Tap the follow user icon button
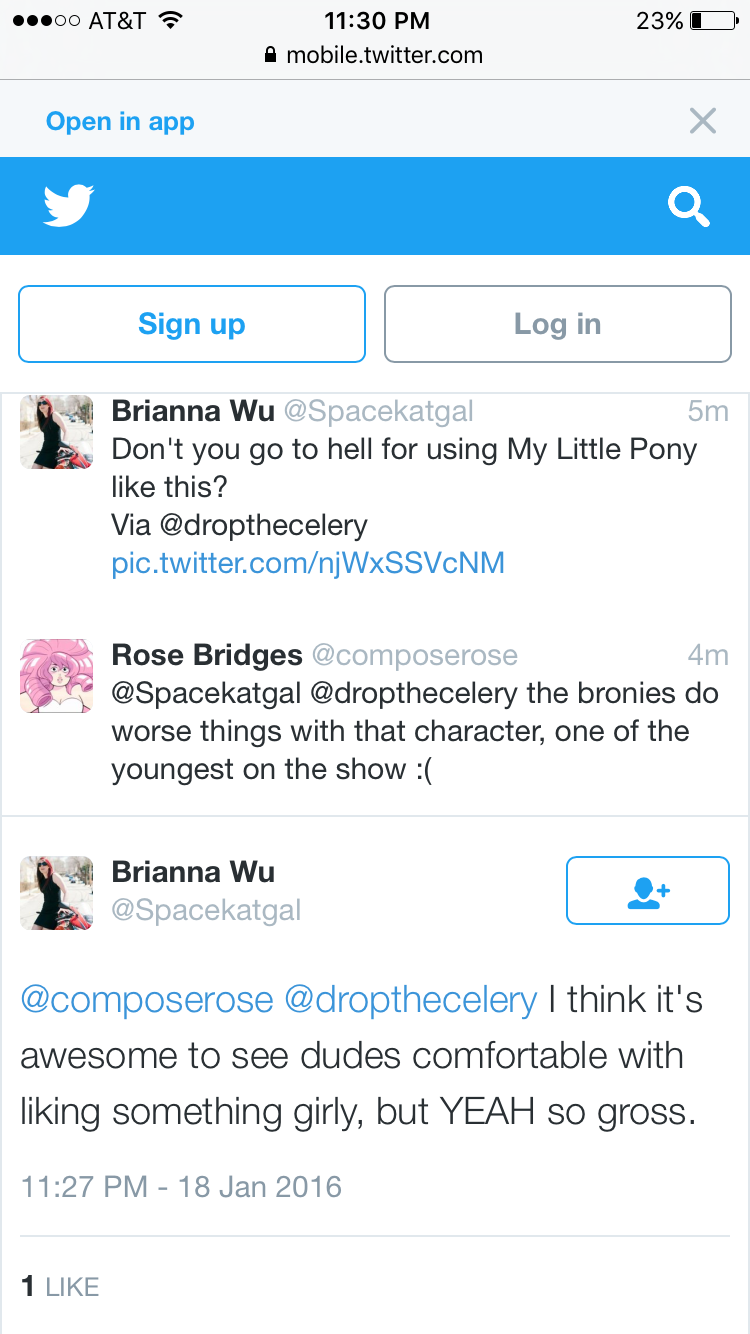The image size is (750, 1334). pos(648,890)
